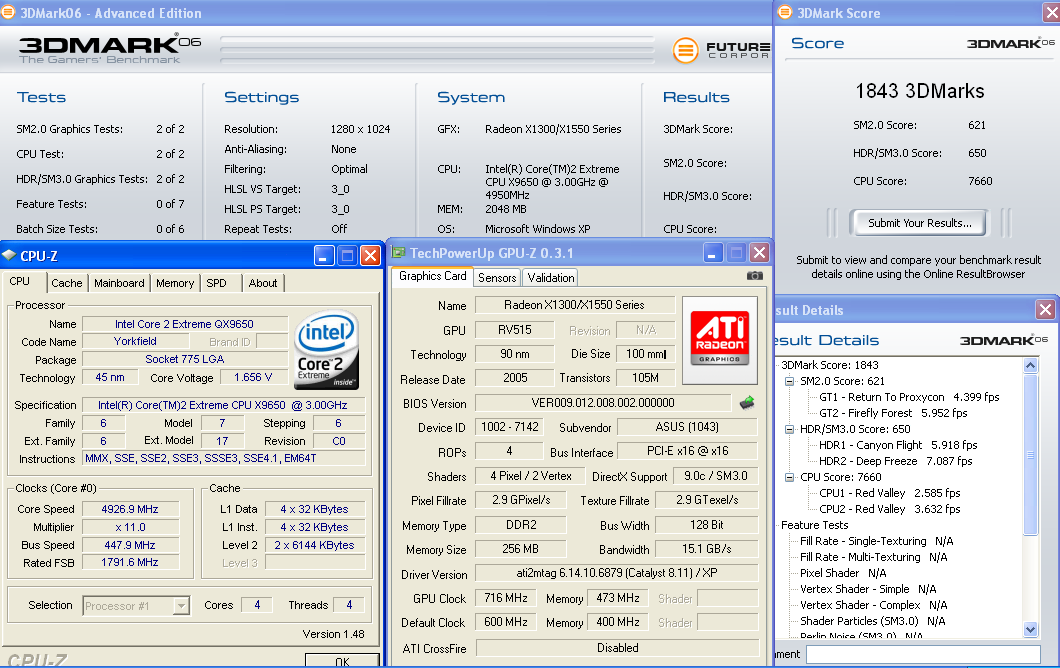Click the Intel Core 2 Extreme QX9650 name field
Image resolution: width=1060 pixels, height=668 pixels.
tap(185, 324)
